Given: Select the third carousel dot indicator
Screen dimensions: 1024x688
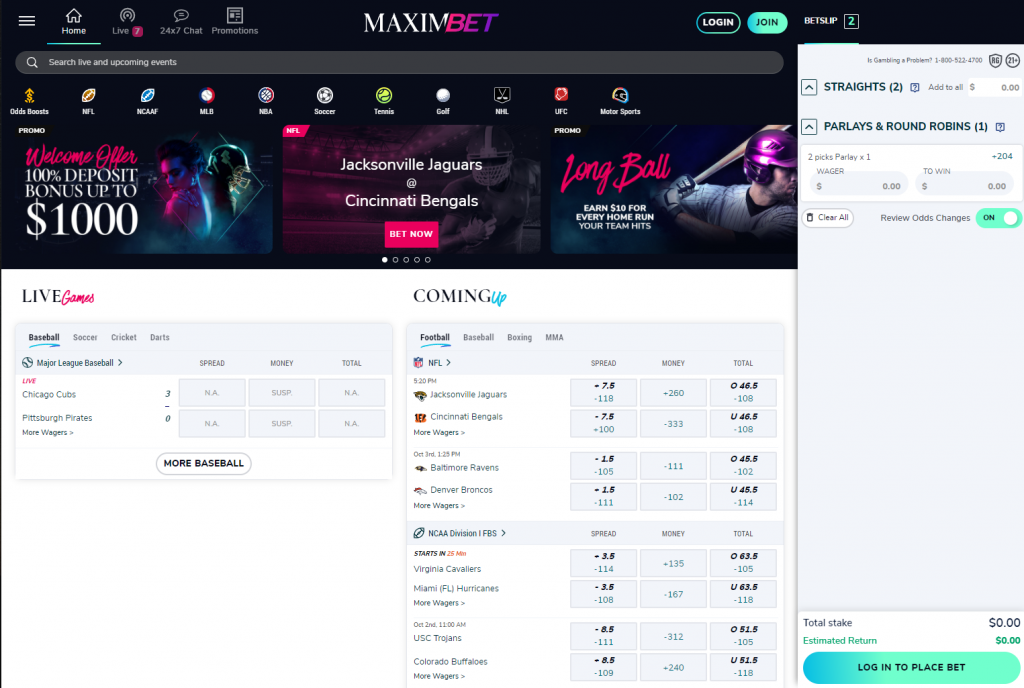Looking at the screenshot, I should 406,260.
